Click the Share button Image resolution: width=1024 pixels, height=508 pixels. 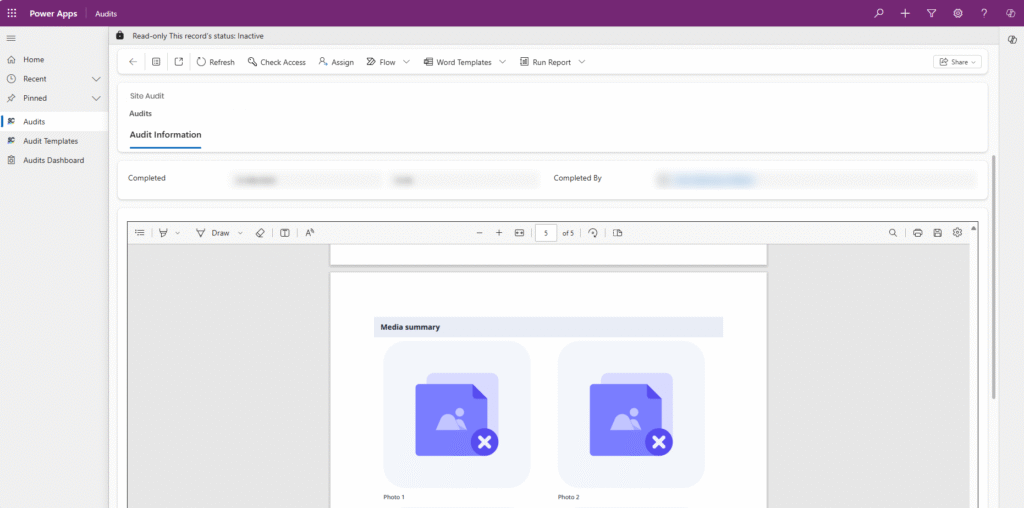pos(958,62)
